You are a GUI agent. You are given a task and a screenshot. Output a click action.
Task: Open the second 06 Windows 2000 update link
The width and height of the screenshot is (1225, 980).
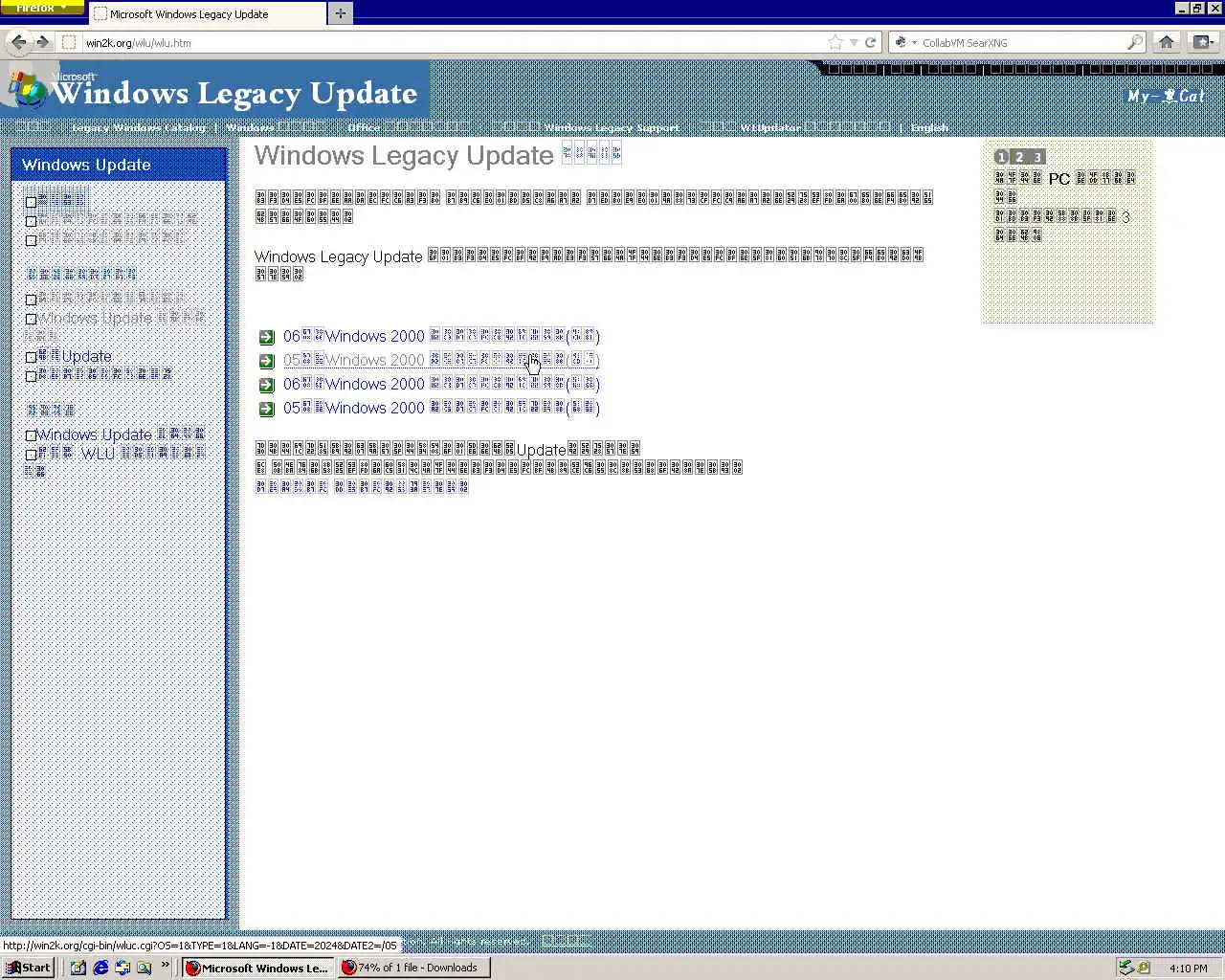click(x=441, y=384)
